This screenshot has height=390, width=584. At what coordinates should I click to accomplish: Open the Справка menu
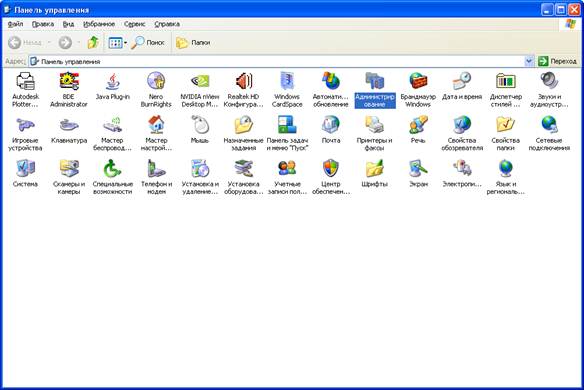(167, 24)
